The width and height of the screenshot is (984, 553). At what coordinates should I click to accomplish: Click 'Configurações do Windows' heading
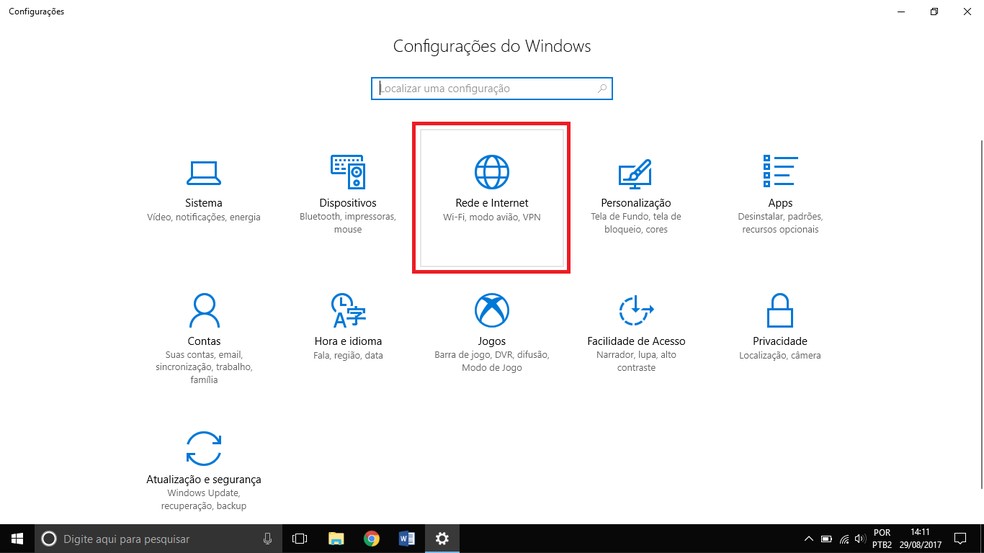[491, 46]
